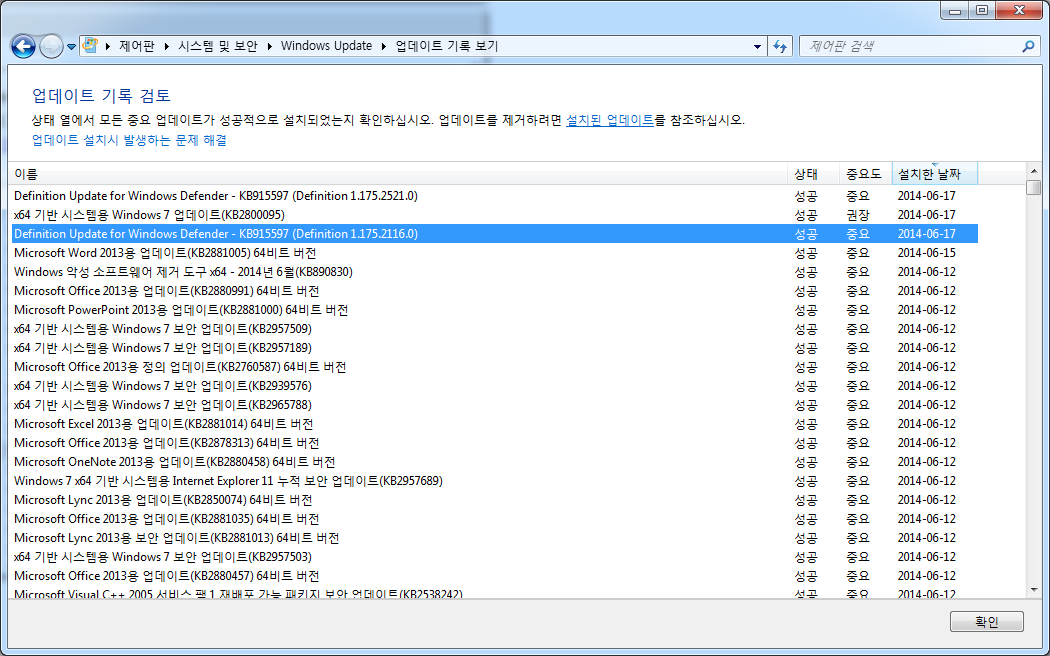Viewport: 1050px width, 656px height.
Task: Grab the vertical scrollbar thumb of the list
Action: [x=1033, y=187]
